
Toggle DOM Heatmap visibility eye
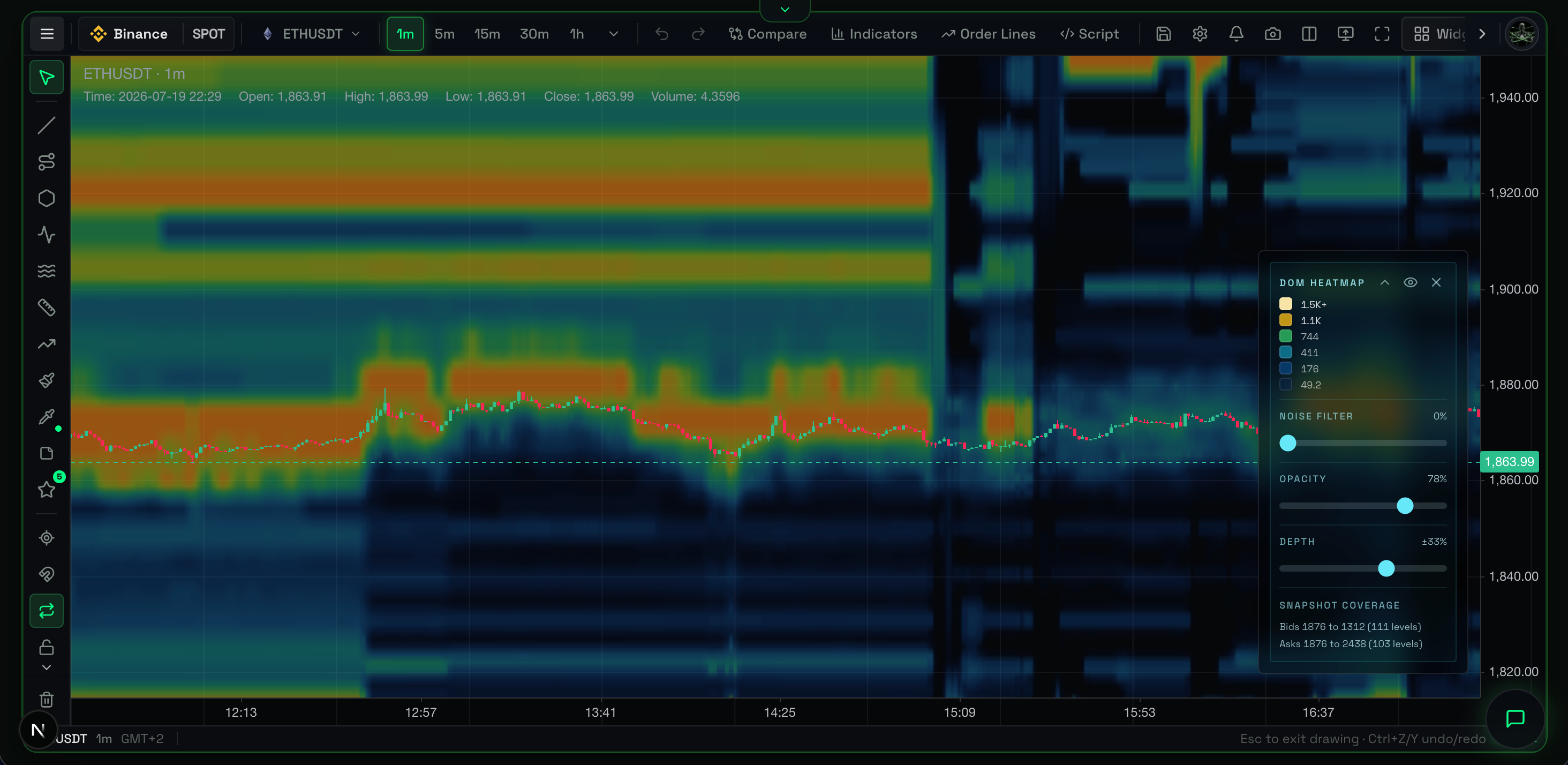(1411, 283)
